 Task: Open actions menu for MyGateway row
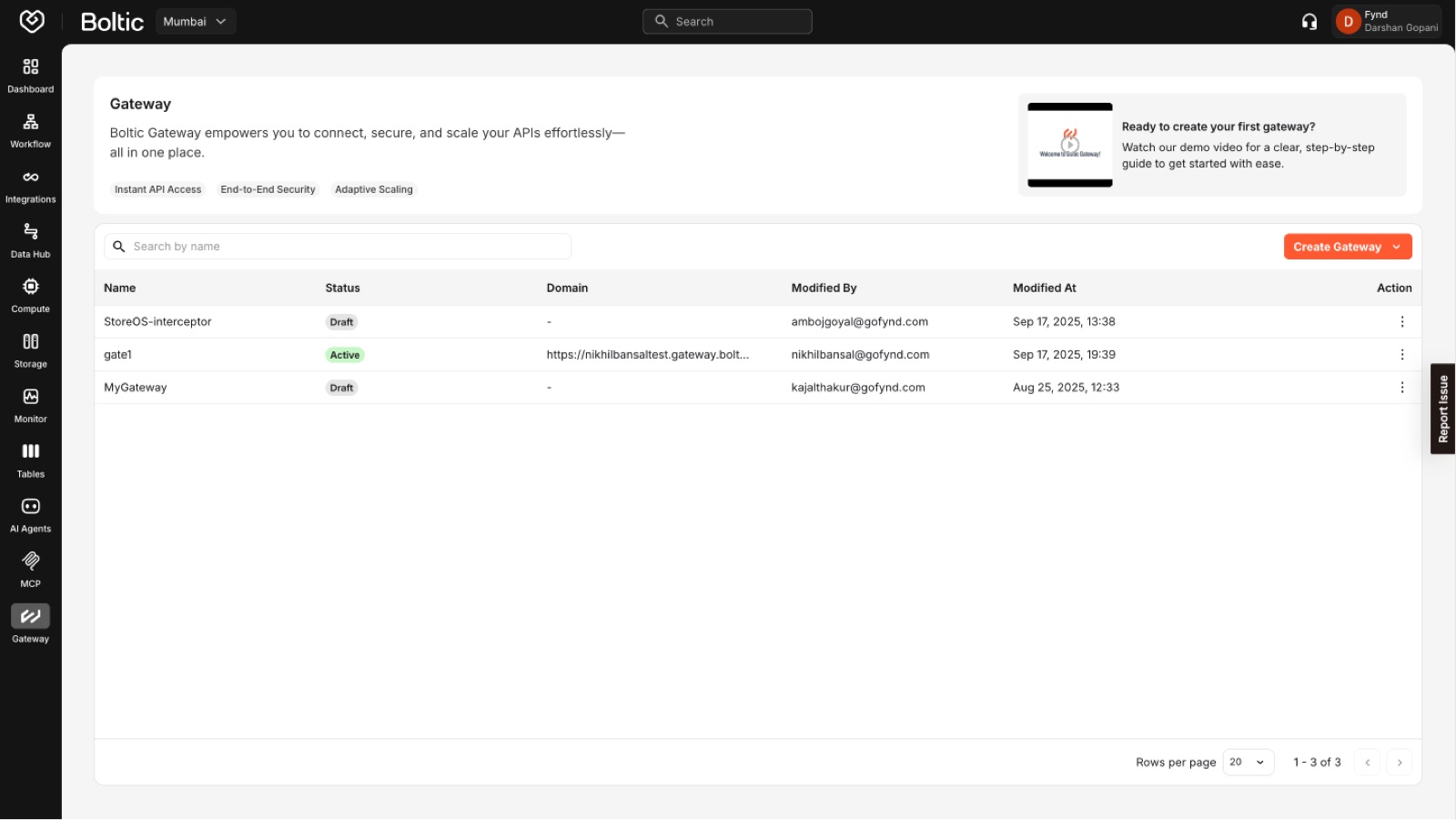1402,388
